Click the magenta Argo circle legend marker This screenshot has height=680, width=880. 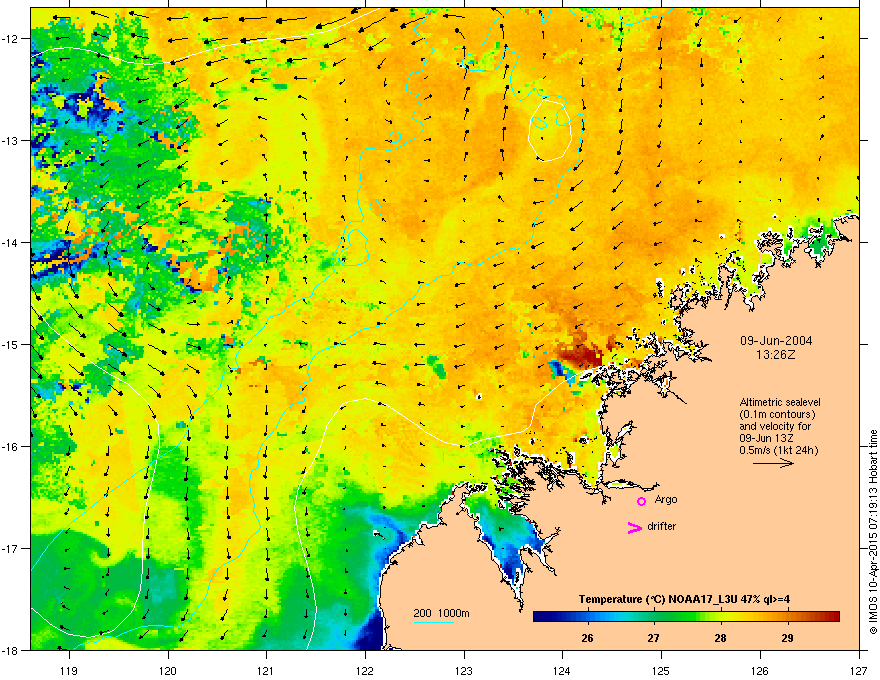click(641, 501)
